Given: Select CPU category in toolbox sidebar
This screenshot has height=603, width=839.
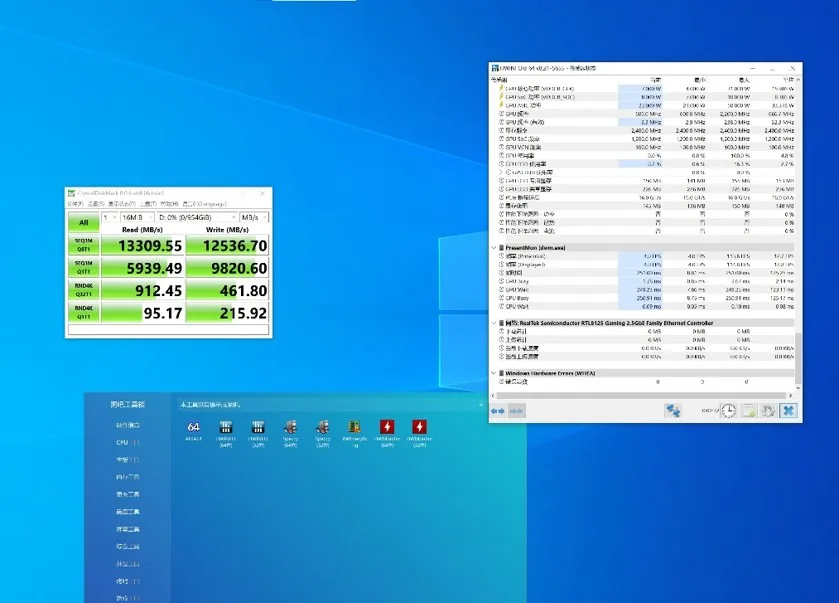Looking at the screenshot, I should point(127,442).
